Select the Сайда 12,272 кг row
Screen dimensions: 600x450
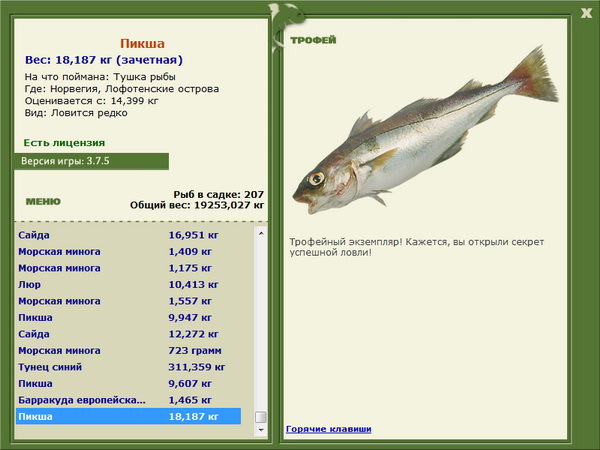tap(129, 334)
